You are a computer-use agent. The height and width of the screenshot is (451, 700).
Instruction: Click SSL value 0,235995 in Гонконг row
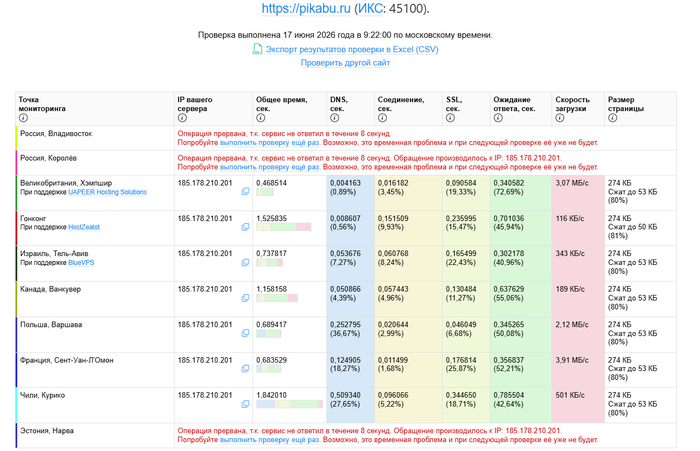click(x=461, y=218)
